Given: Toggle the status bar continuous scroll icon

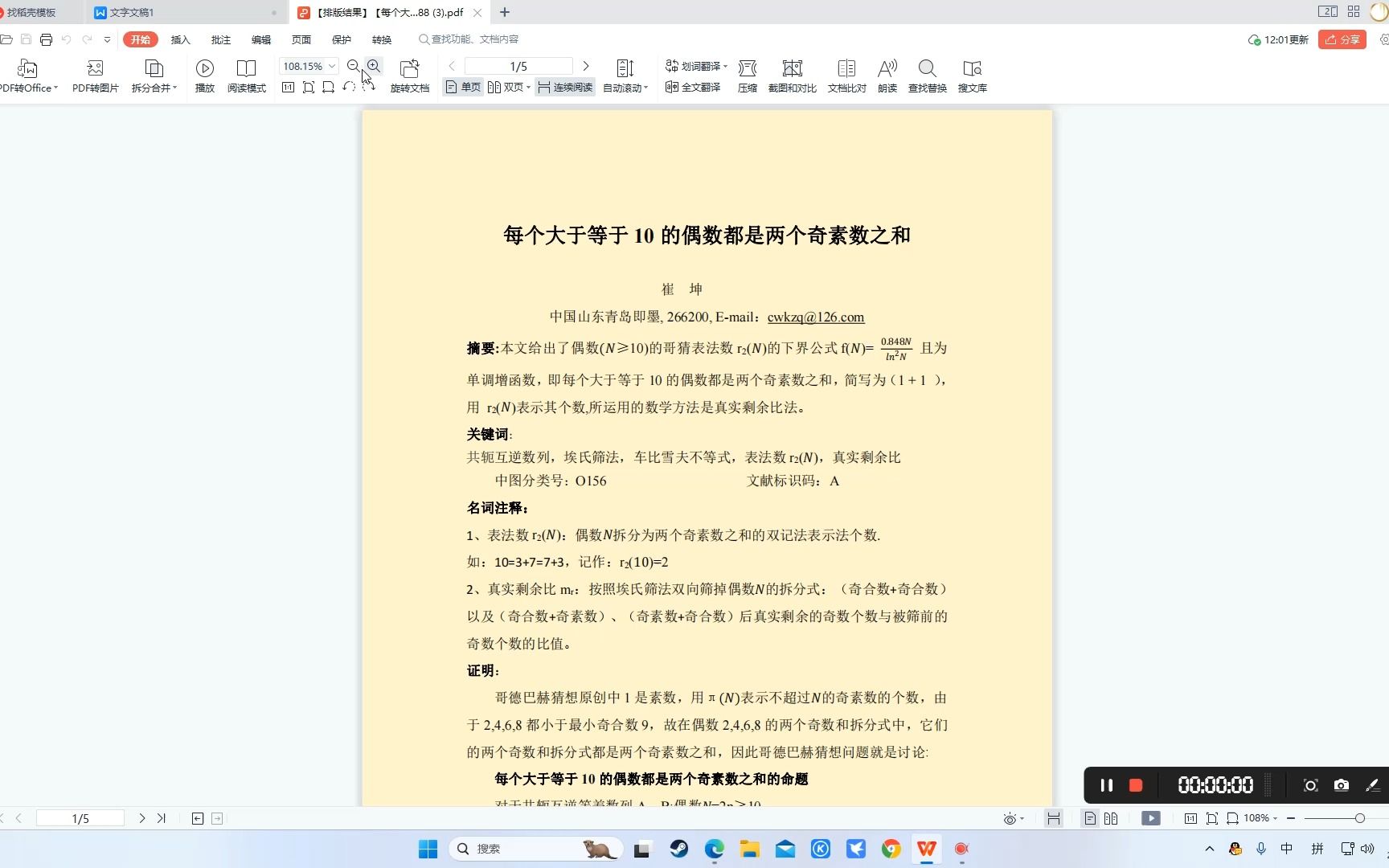Looking at the screenshot, I should [1053, 818].
